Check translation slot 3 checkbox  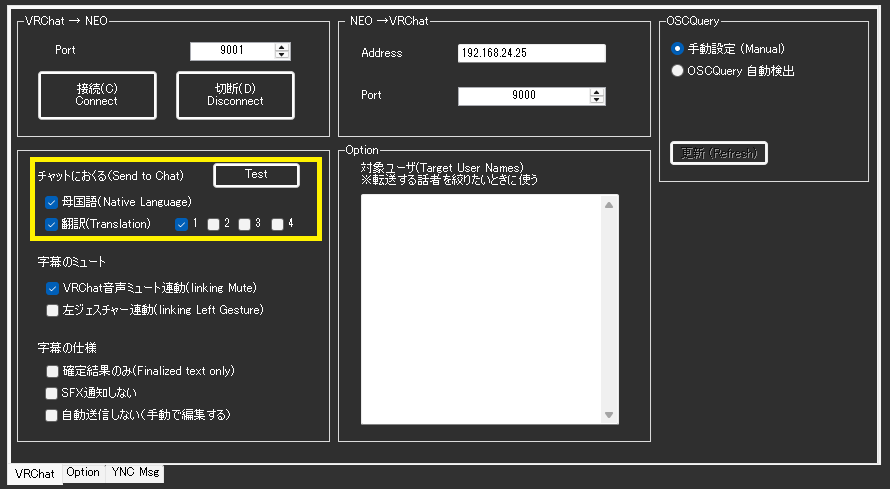pos(245,224)
